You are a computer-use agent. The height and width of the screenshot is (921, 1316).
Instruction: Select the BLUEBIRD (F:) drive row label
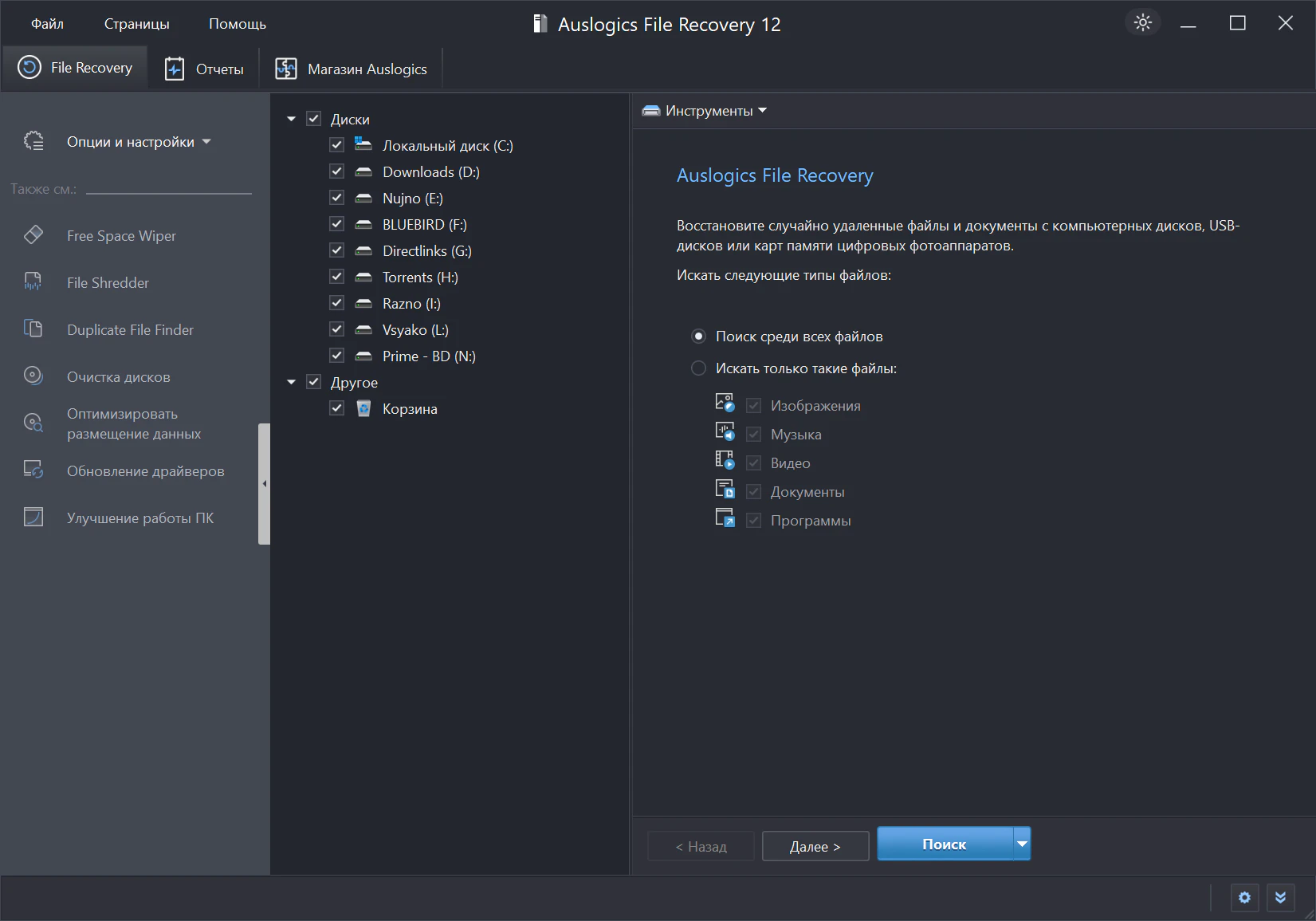click(425, 225)
